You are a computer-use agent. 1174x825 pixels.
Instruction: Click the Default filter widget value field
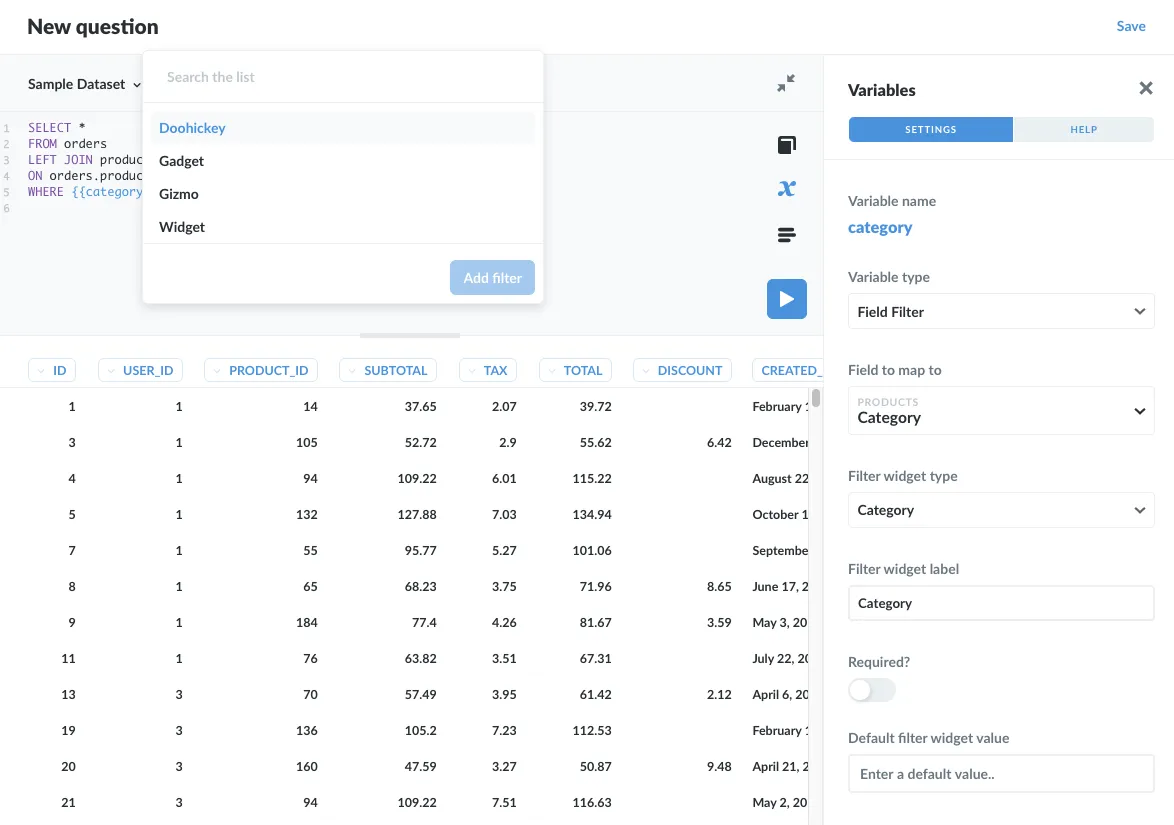coord(1001,773)
